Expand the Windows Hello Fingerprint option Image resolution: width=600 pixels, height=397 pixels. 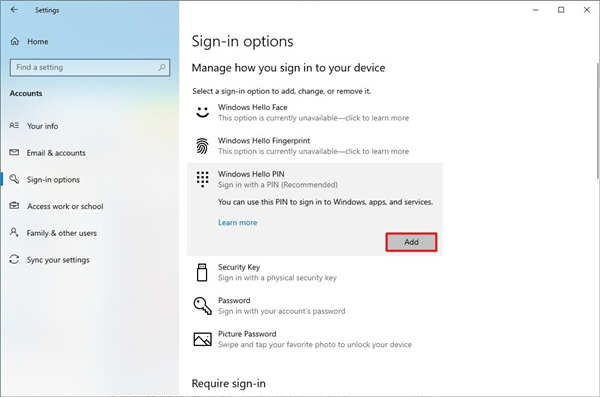pos(315,146)
